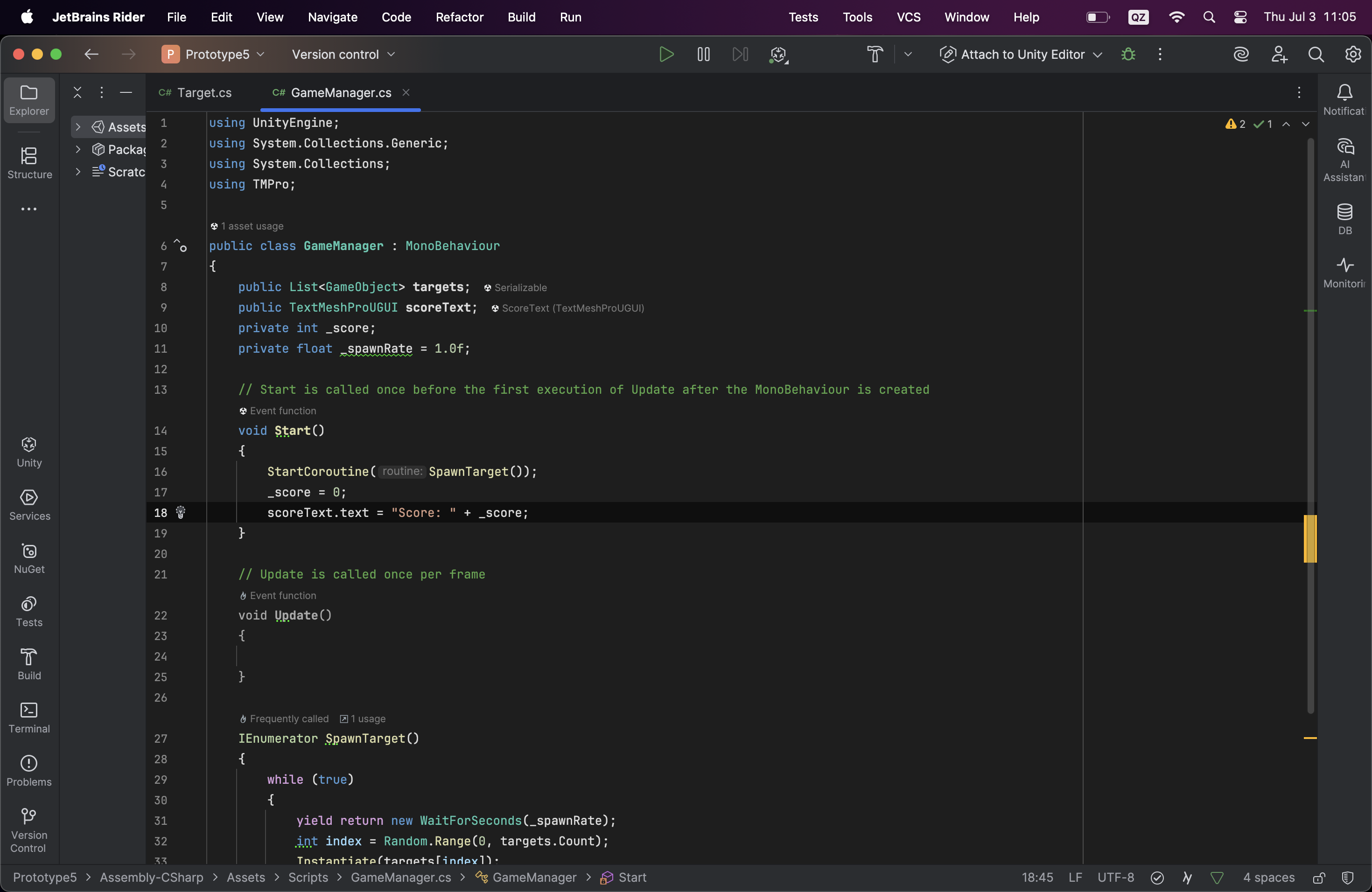
Task: Open the Explorer tool window
Action: tap(29, 100)
